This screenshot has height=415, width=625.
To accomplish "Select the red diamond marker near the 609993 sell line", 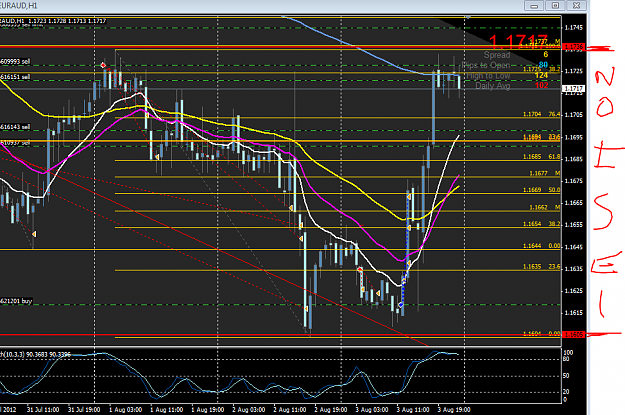I will [103, 65].
